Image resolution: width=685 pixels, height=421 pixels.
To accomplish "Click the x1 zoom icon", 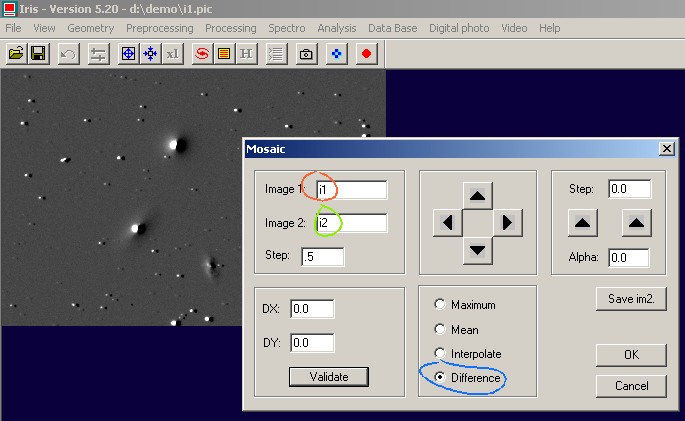I will pyautogui.click(x=173, y=54).
